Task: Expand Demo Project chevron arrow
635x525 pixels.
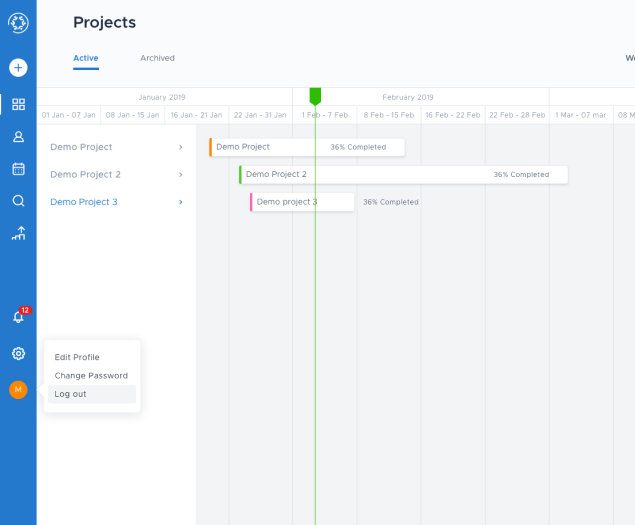Action: point(180,147)
